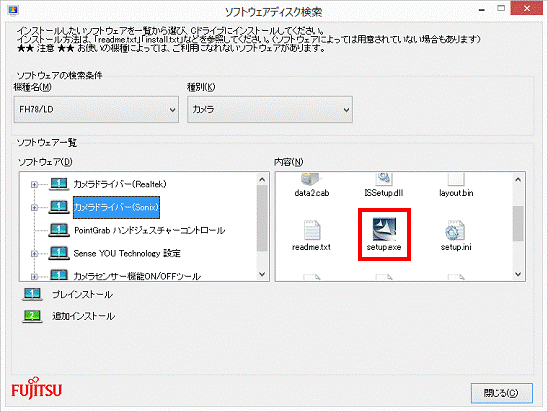Click the green 追加インストール legend icon
Screen dimensions: 548x412
(x=32, y=316)
